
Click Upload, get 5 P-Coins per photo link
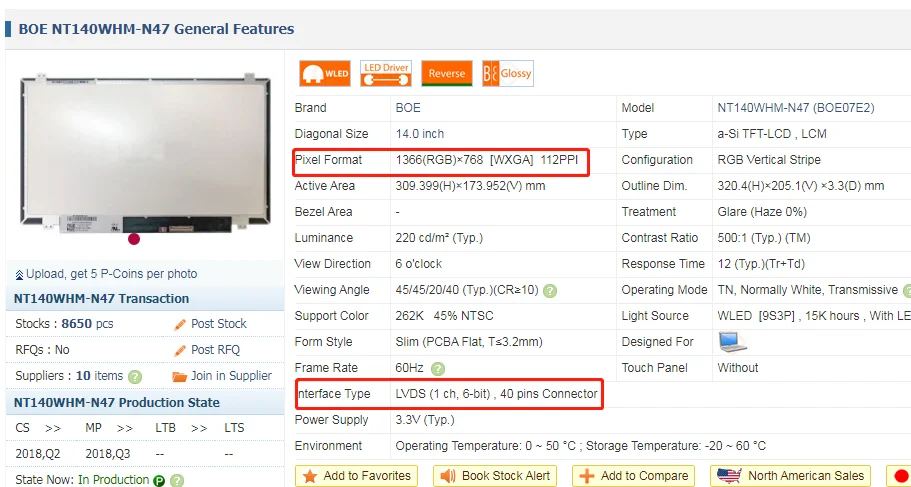click(112, 274)
